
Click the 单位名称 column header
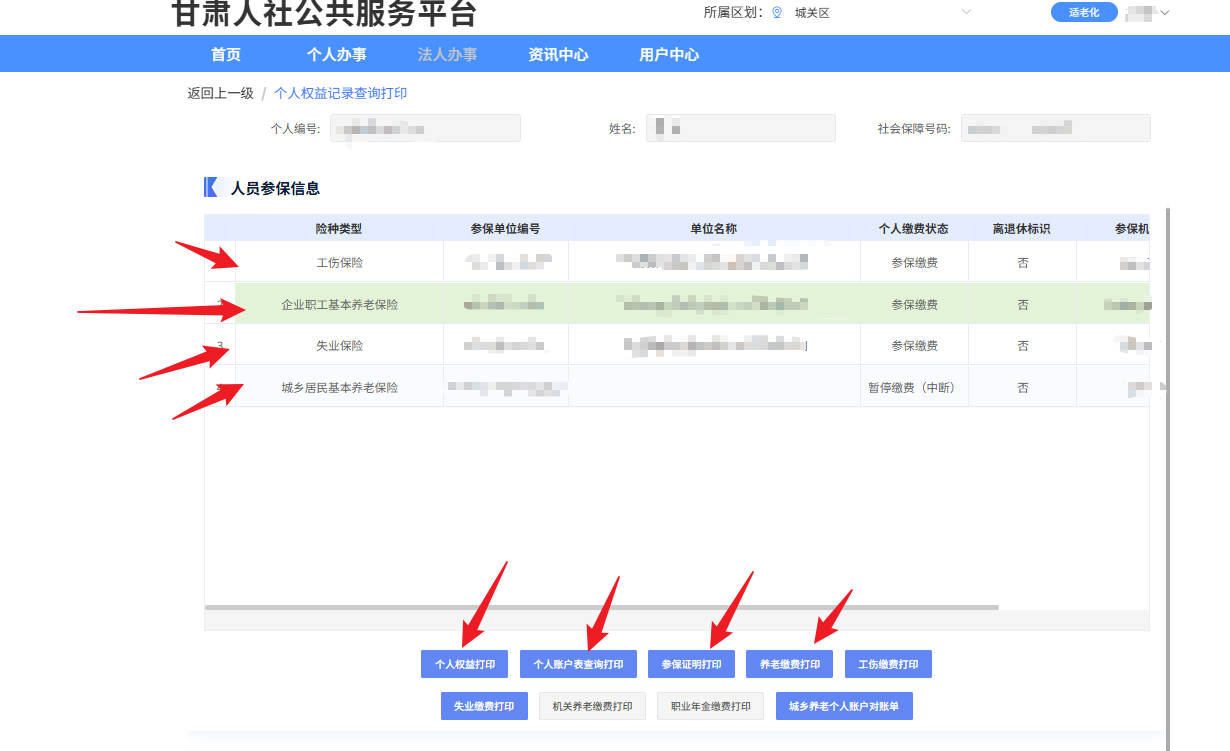[x=714, y=228]
